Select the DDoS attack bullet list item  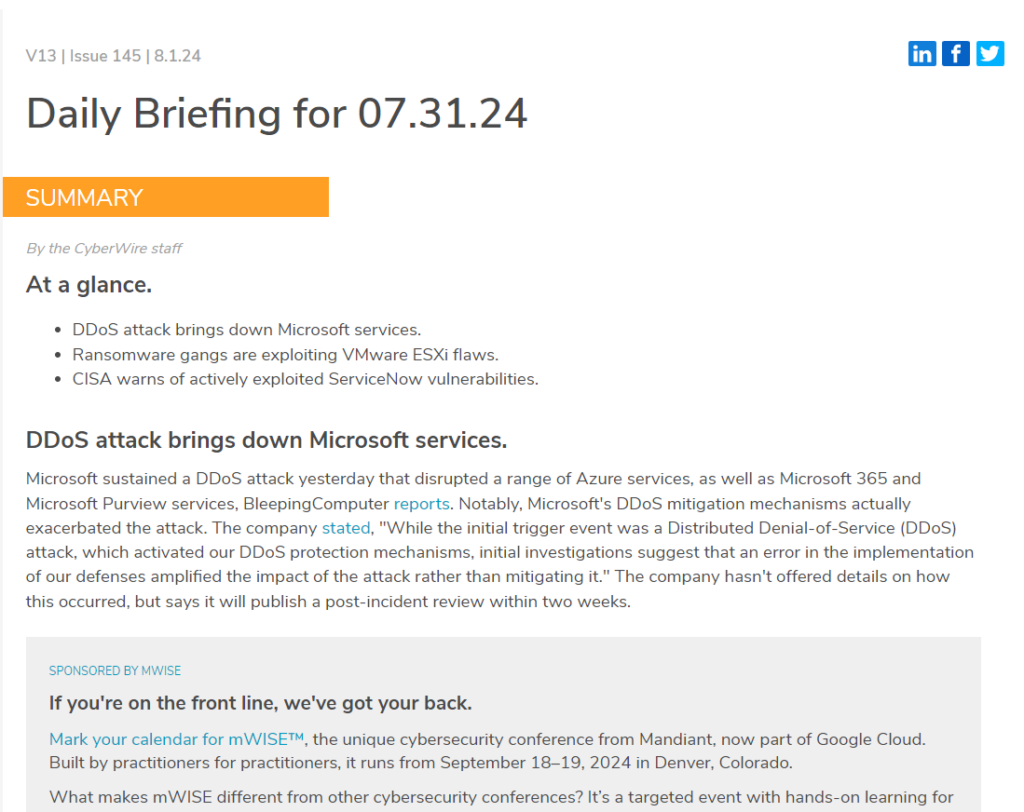(247, 329)
